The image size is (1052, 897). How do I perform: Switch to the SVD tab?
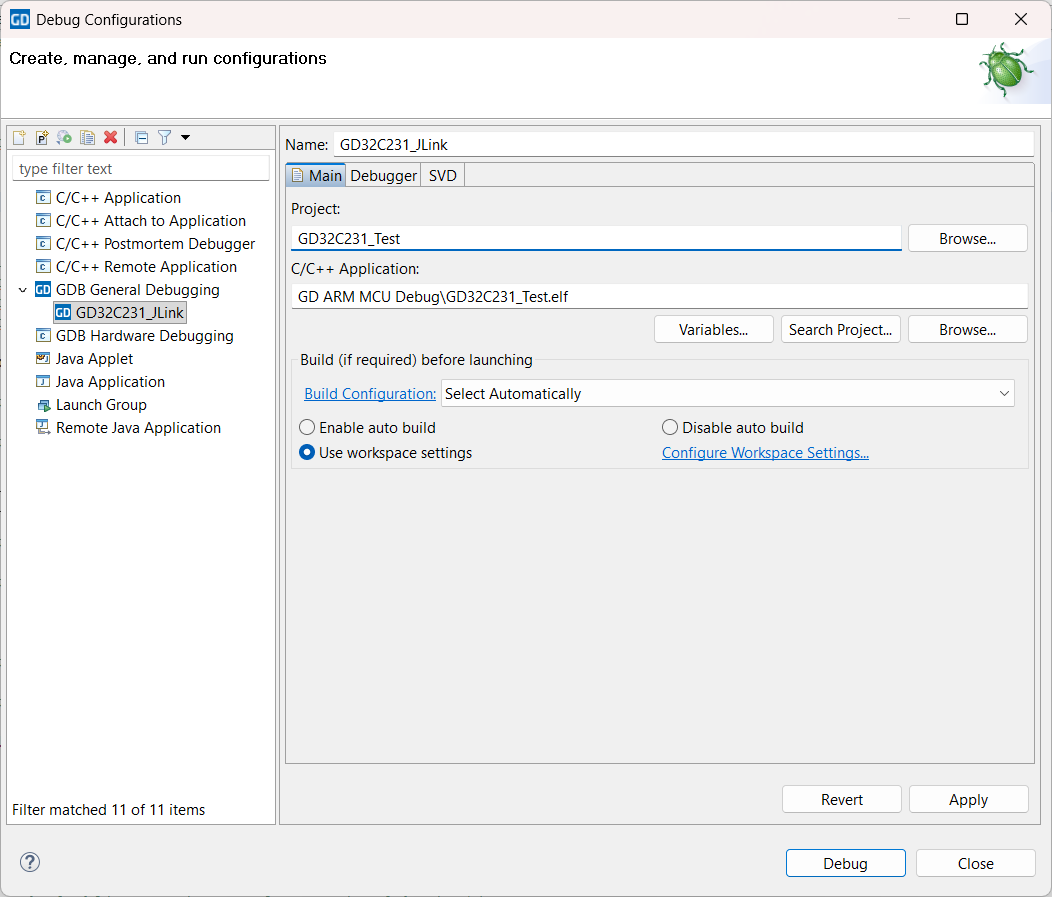pyautogui.click(x=442, y=176)
